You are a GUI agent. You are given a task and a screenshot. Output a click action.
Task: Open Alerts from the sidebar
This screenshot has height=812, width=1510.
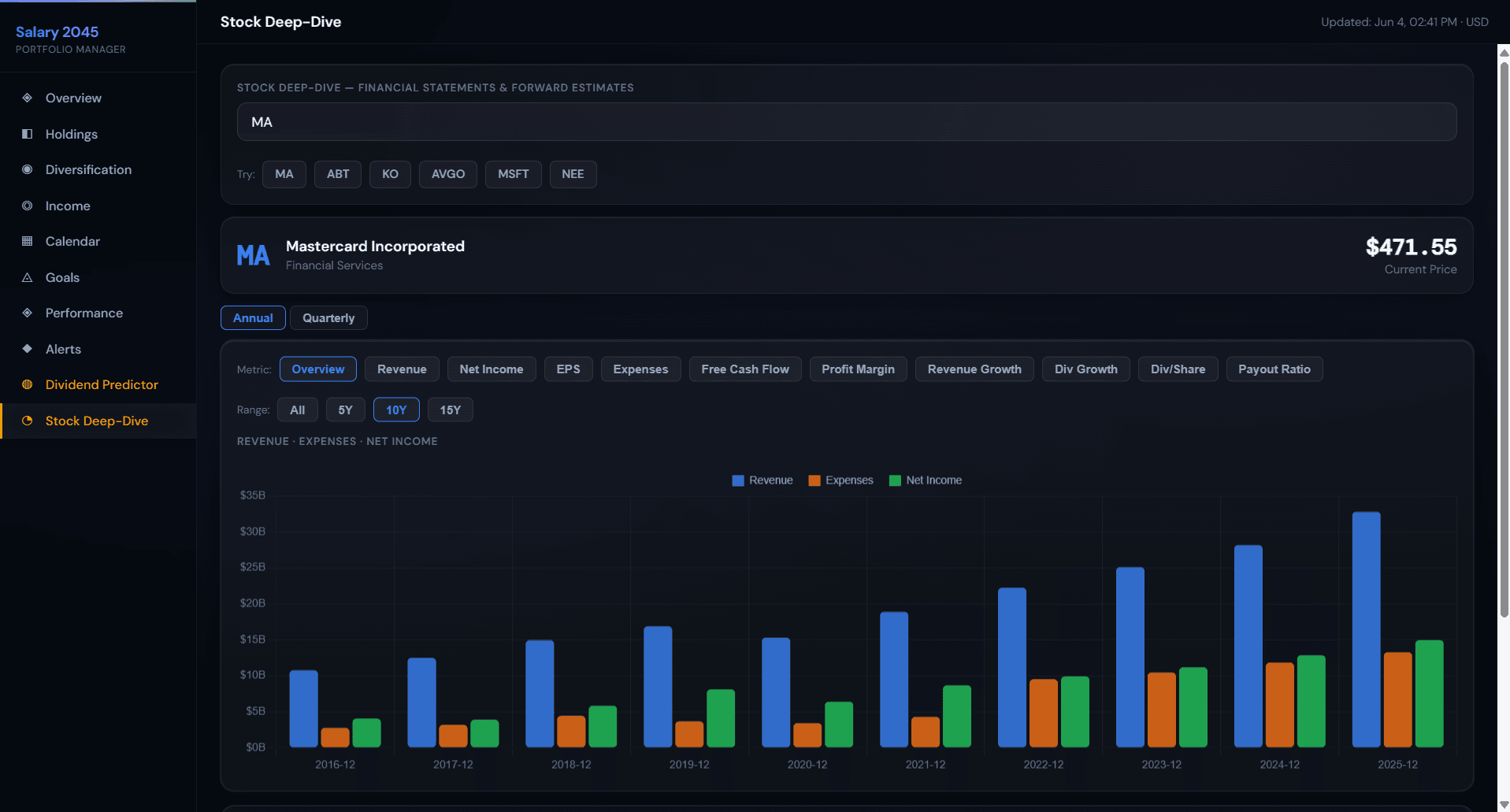pyautogui.click(x=98, y=349)
